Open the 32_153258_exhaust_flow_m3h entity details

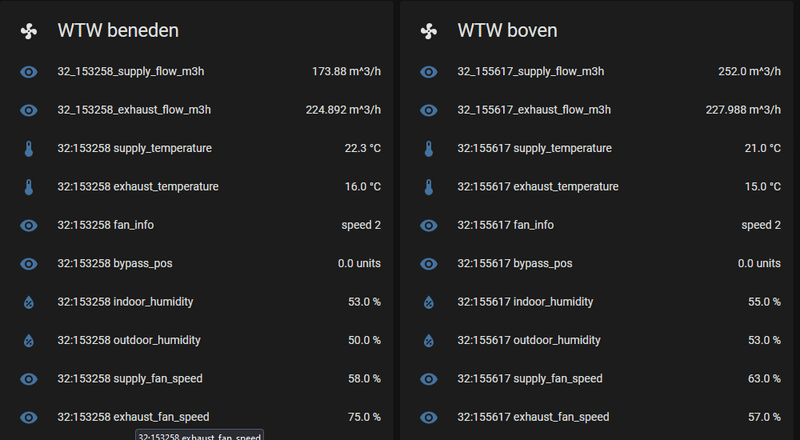click(x=134, y=110)
